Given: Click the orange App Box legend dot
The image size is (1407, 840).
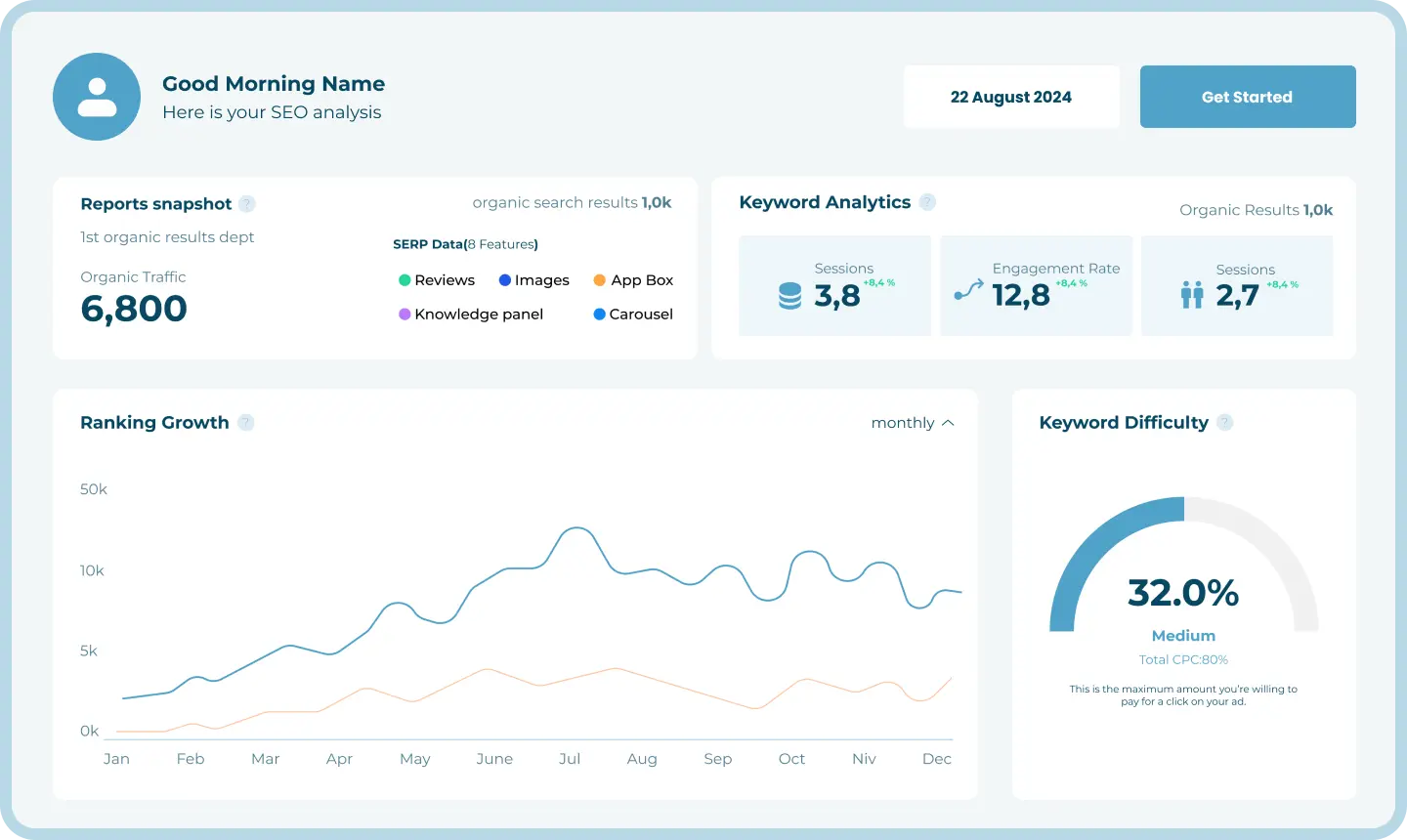Looking at the screenshot, I should [600, 280].
